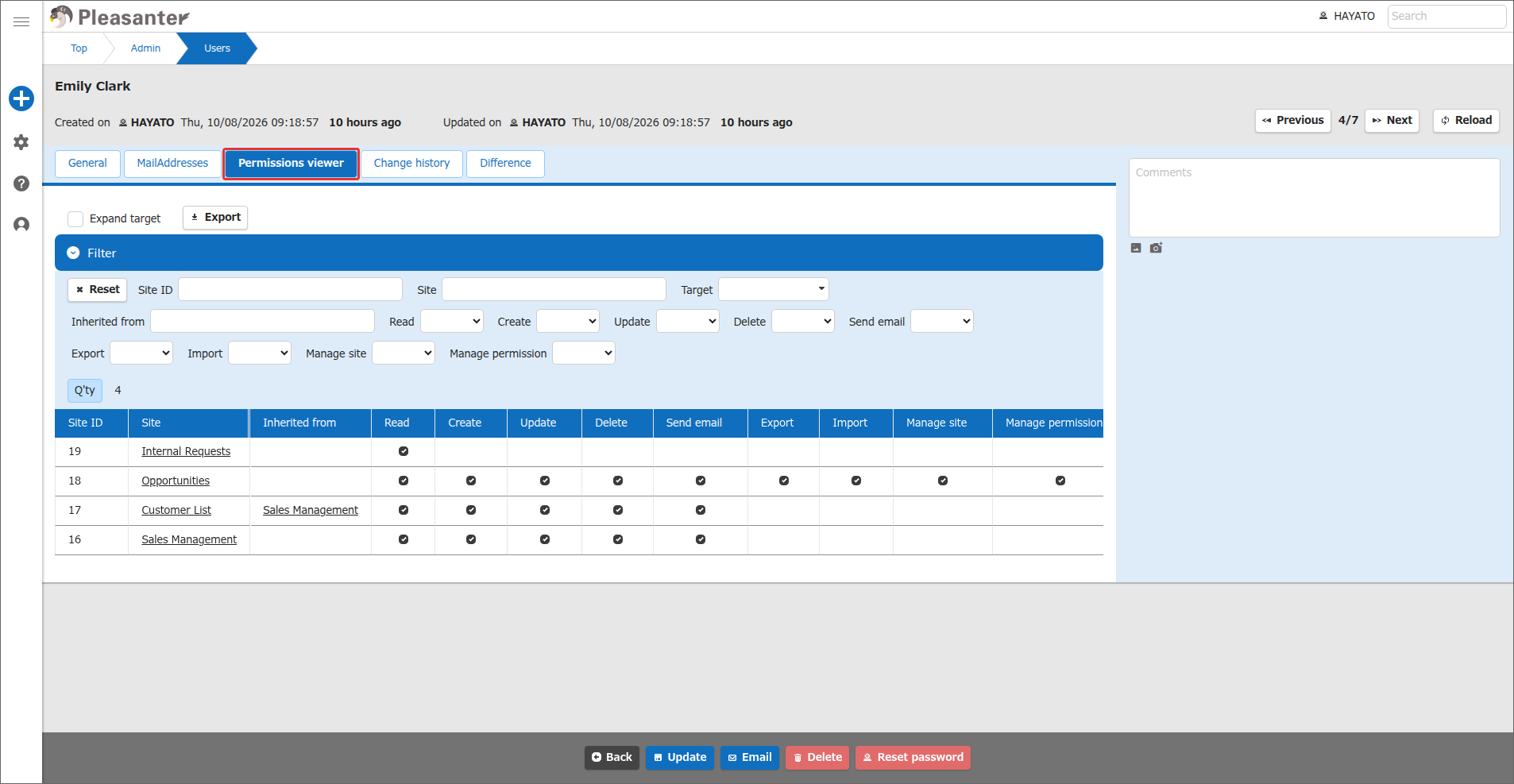Open the Opportunities site link
Viewport: 1514px width, 784px height.
176,481
